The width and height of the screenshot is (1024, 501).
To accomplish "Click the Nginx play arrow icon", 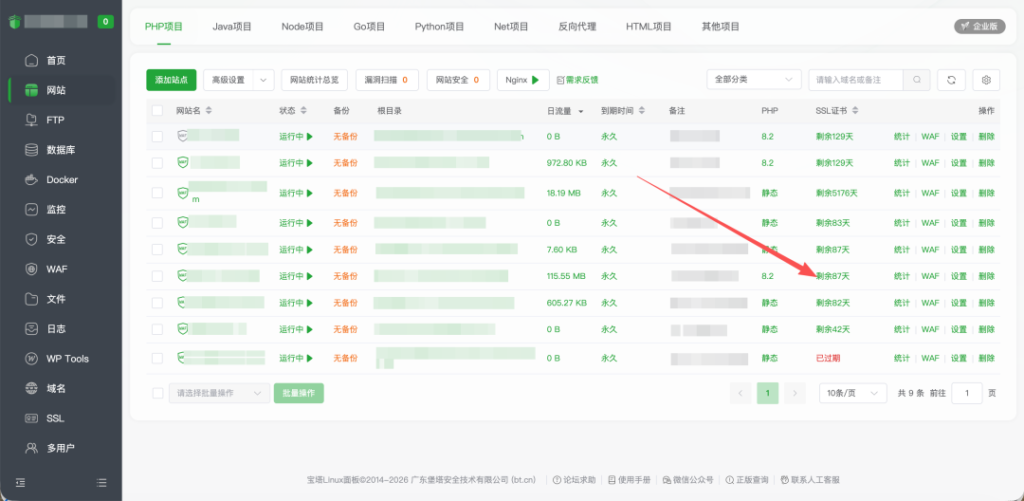I will (x=536, y=80).
